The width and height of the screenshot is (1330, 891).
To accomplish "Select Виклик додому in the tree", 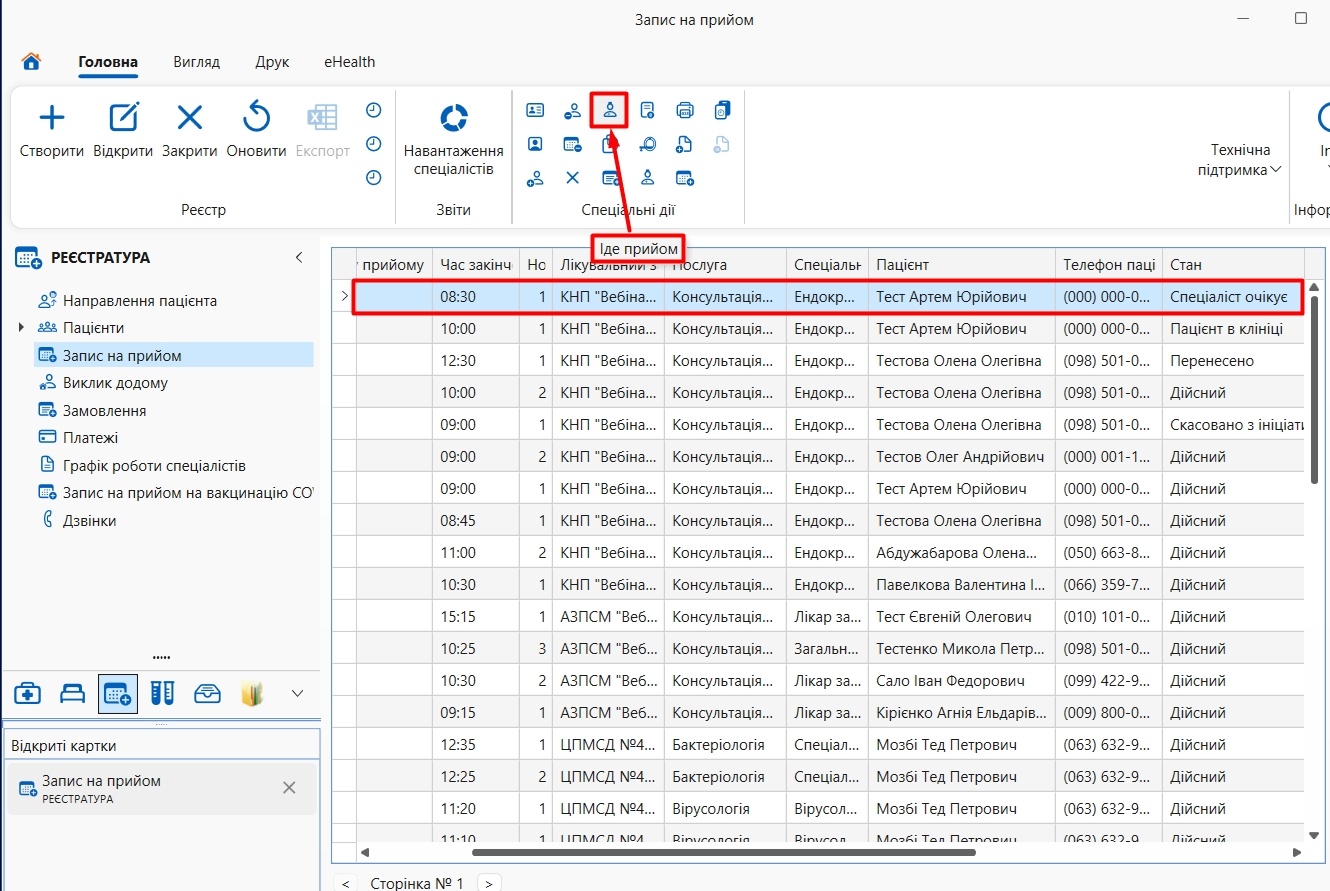I will (115, 383).
